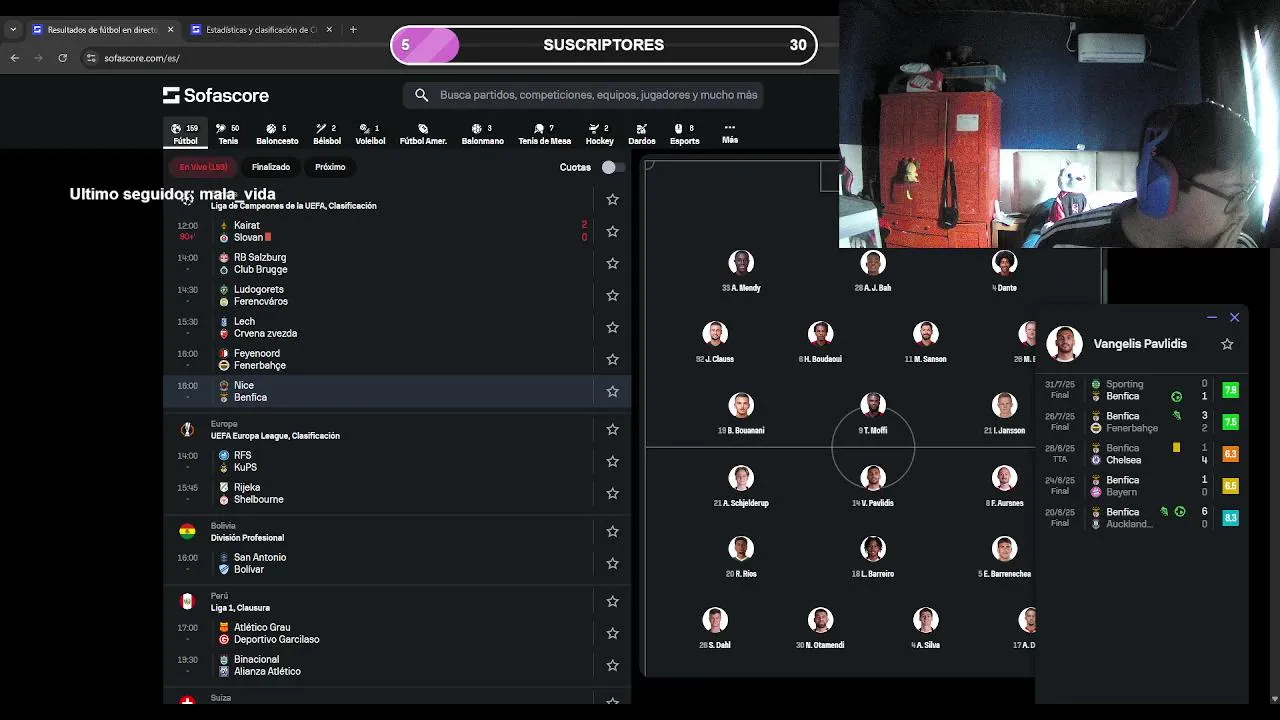Viewport: 1280px width, 720px height.
Task: Click the Sofascore logo
Action: coord(216,95)
